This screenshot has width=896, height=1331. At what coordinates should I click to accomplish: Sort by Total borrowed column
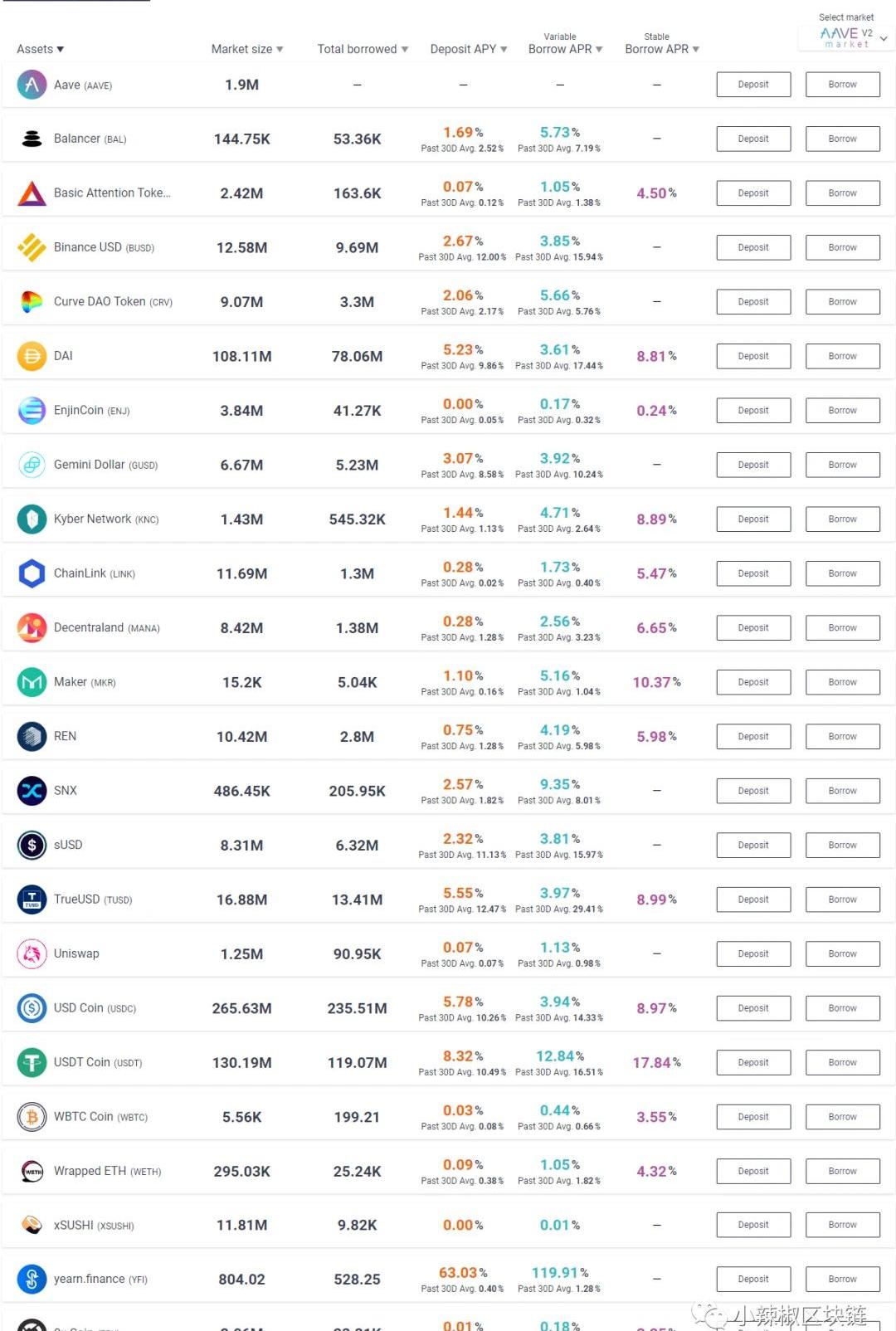363,49
